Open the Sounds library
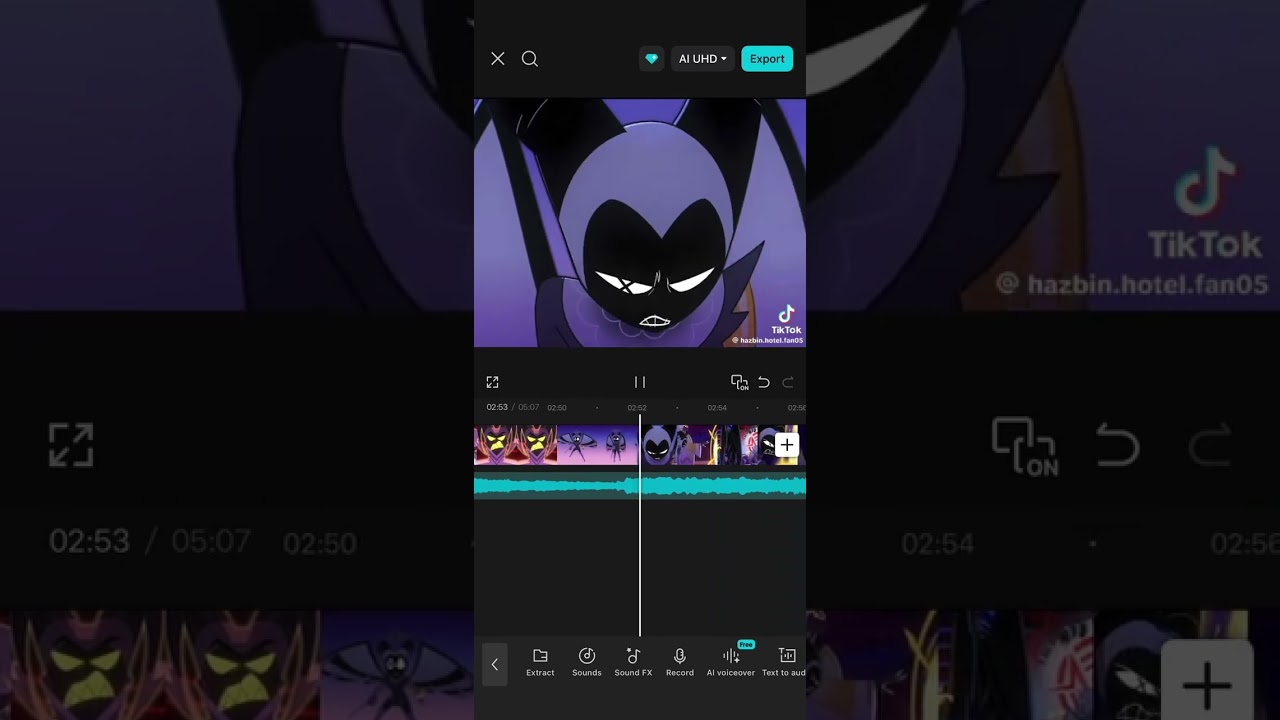Image resolution: width=1280 pixels, height=720 pixels. [587, 662]
